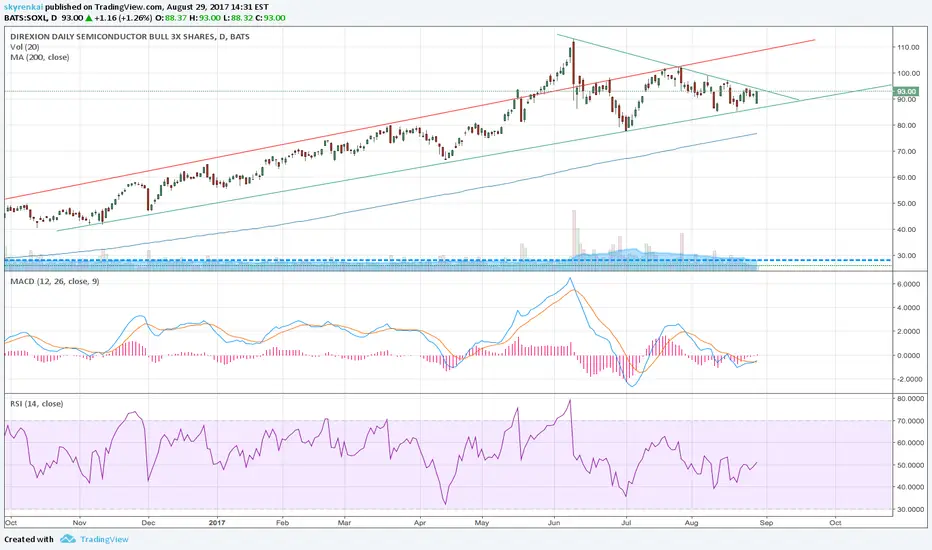Screen dimensions: 932x550
Task: Click the Jun time axis label
Action: coord(554,523)
